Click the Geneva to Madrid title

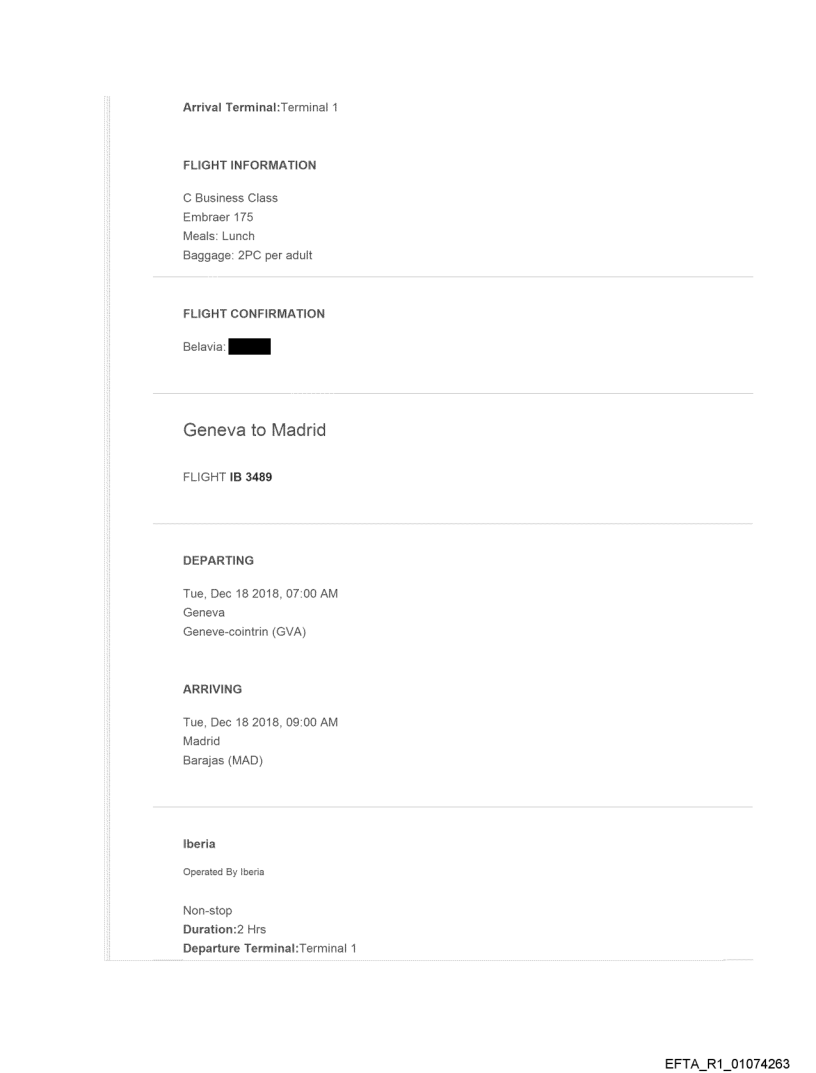(x=254, y=430)
